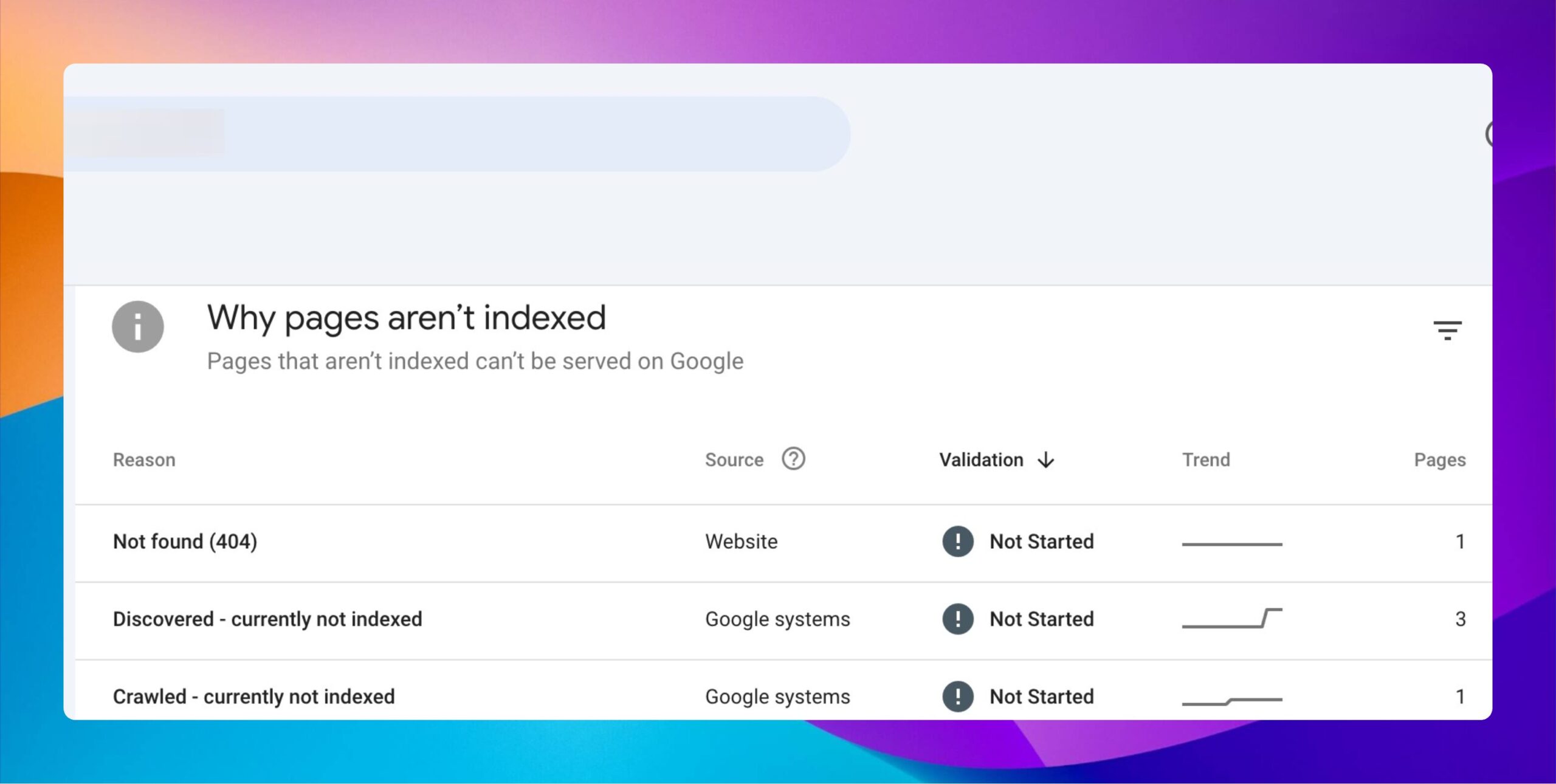
Task: Open the filter icon at top right
Action: click(1448, 329)
